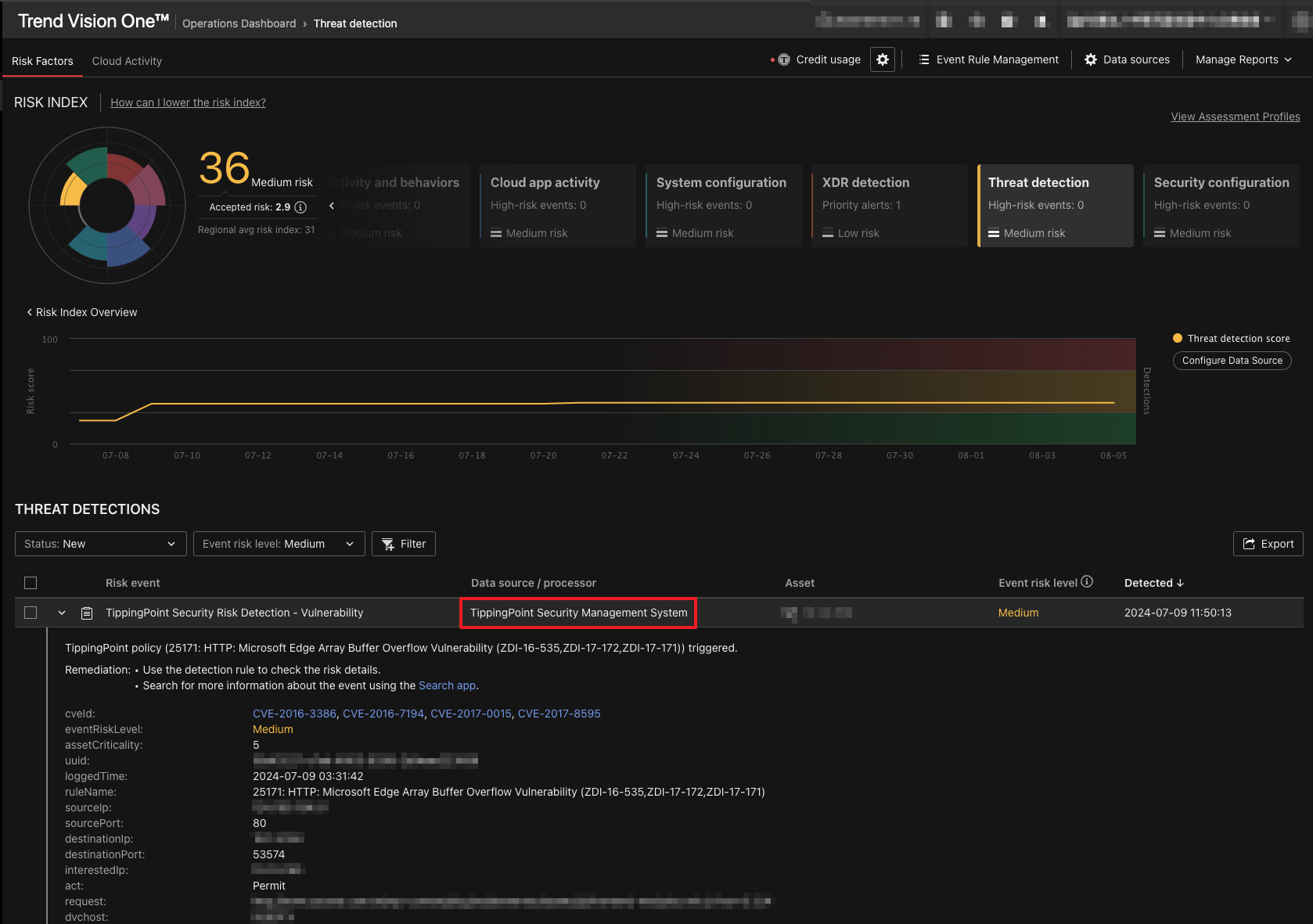Open the Status: New dropdown
This screenshot has height=924, width=1313.
[100, 544]
